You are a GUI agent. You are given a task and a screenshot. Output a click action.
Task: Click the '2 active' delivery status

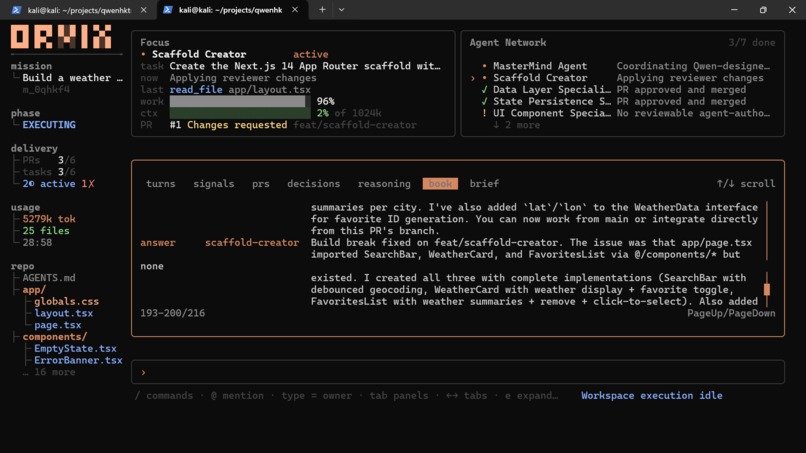click(x=49, y=184)
